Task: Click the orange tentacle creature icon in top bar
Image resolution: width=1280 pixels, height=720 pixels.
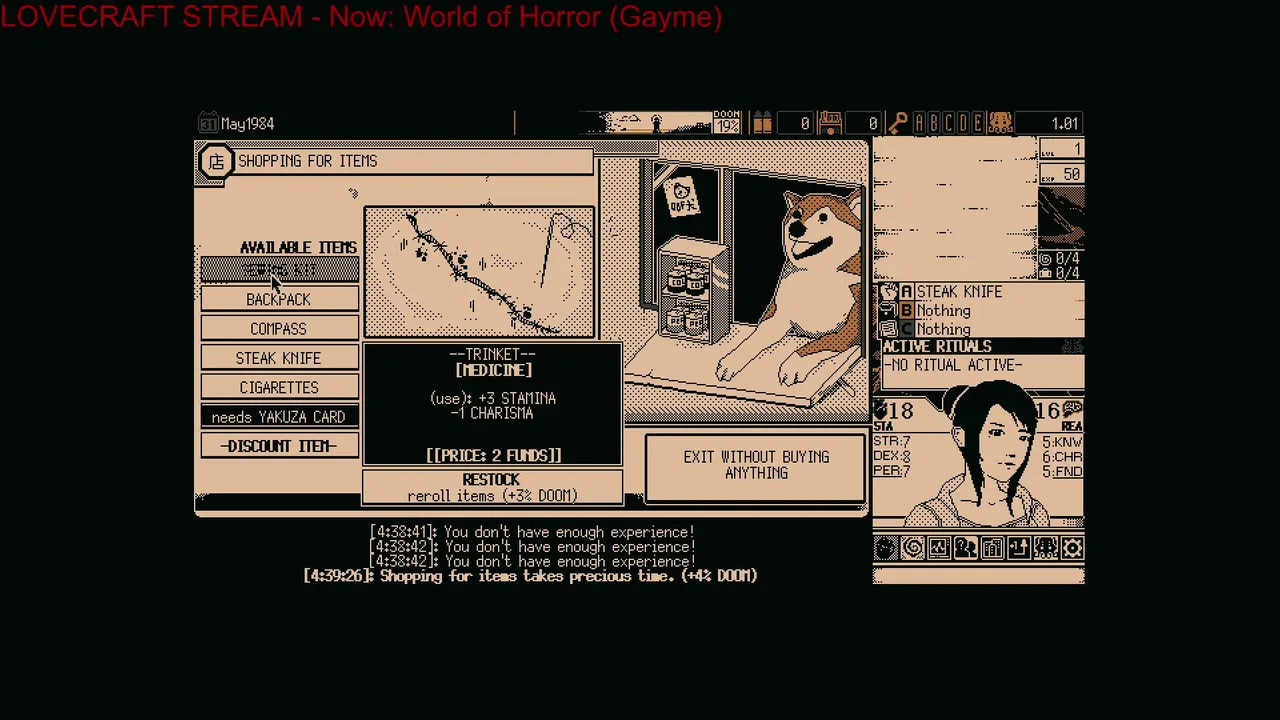Action: point(1000,123)
